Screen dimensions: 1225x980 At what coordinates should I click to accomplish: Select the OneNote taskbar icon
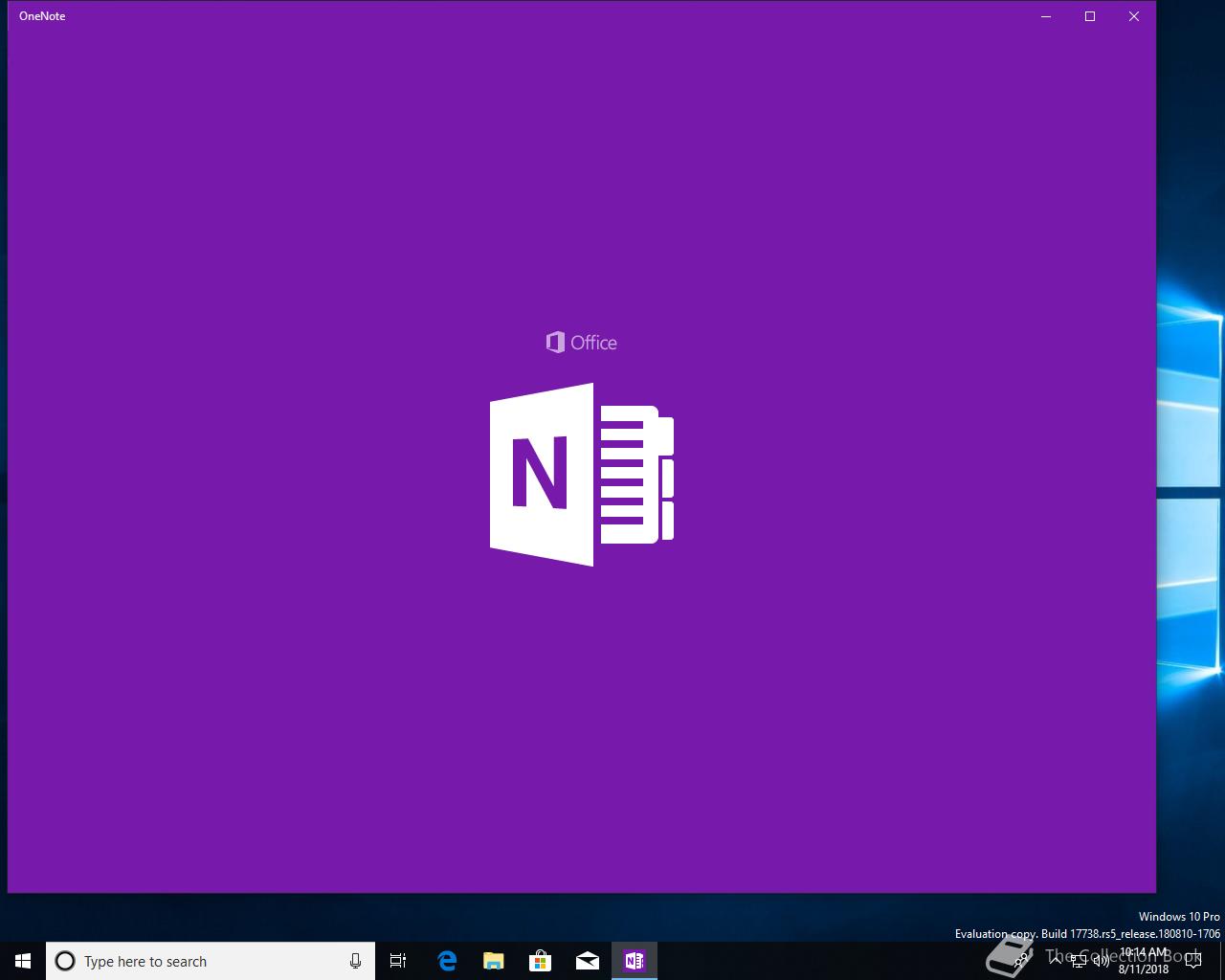click(635, 961)
